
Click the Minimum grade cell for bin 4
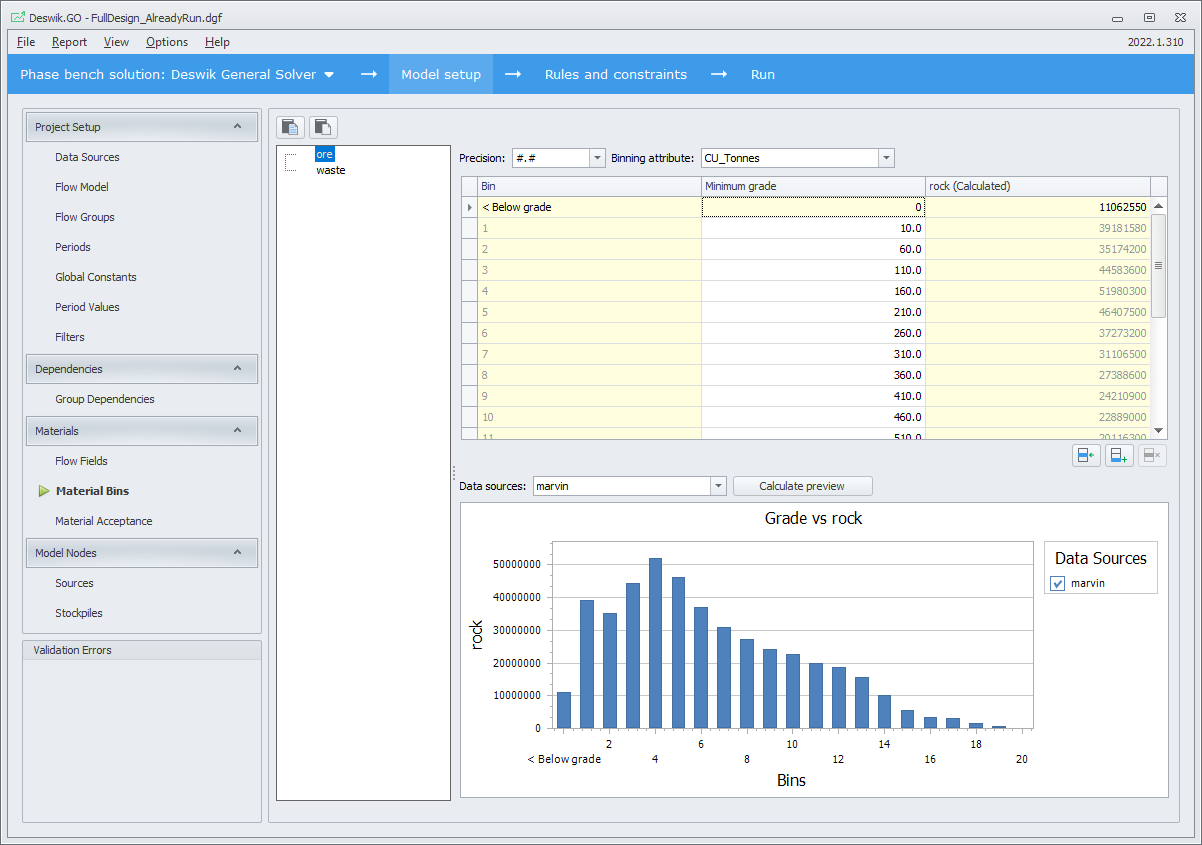[x=812, y=291]
